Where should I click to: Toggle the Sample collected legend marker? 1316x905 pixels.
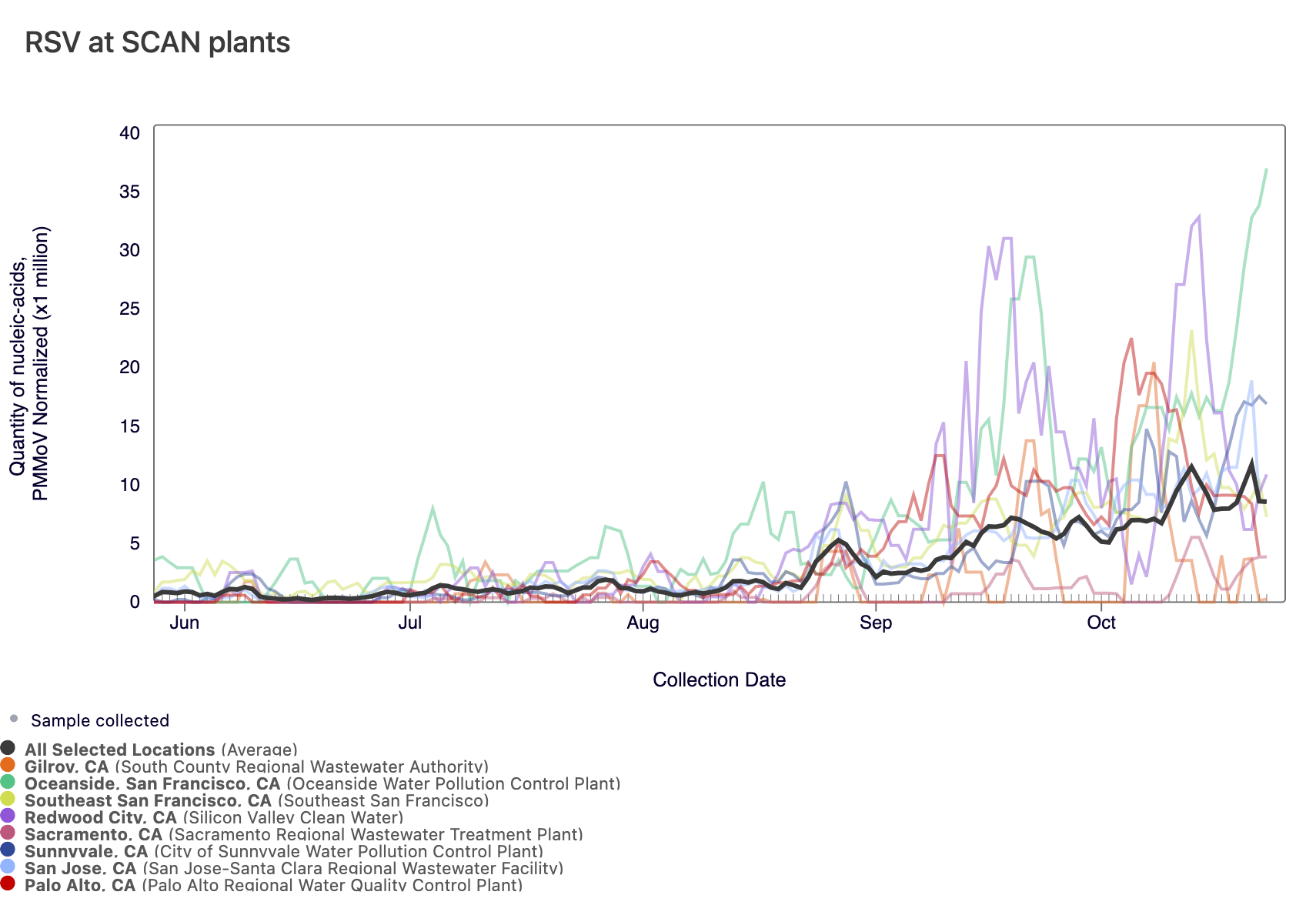14,720
